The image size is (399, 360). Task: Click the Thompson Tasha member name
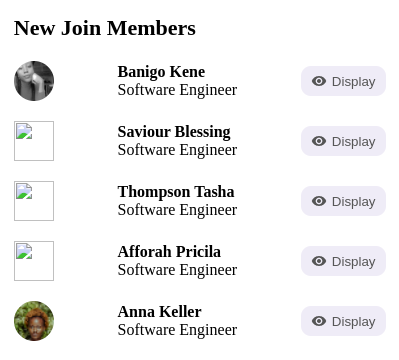(176, 192)
